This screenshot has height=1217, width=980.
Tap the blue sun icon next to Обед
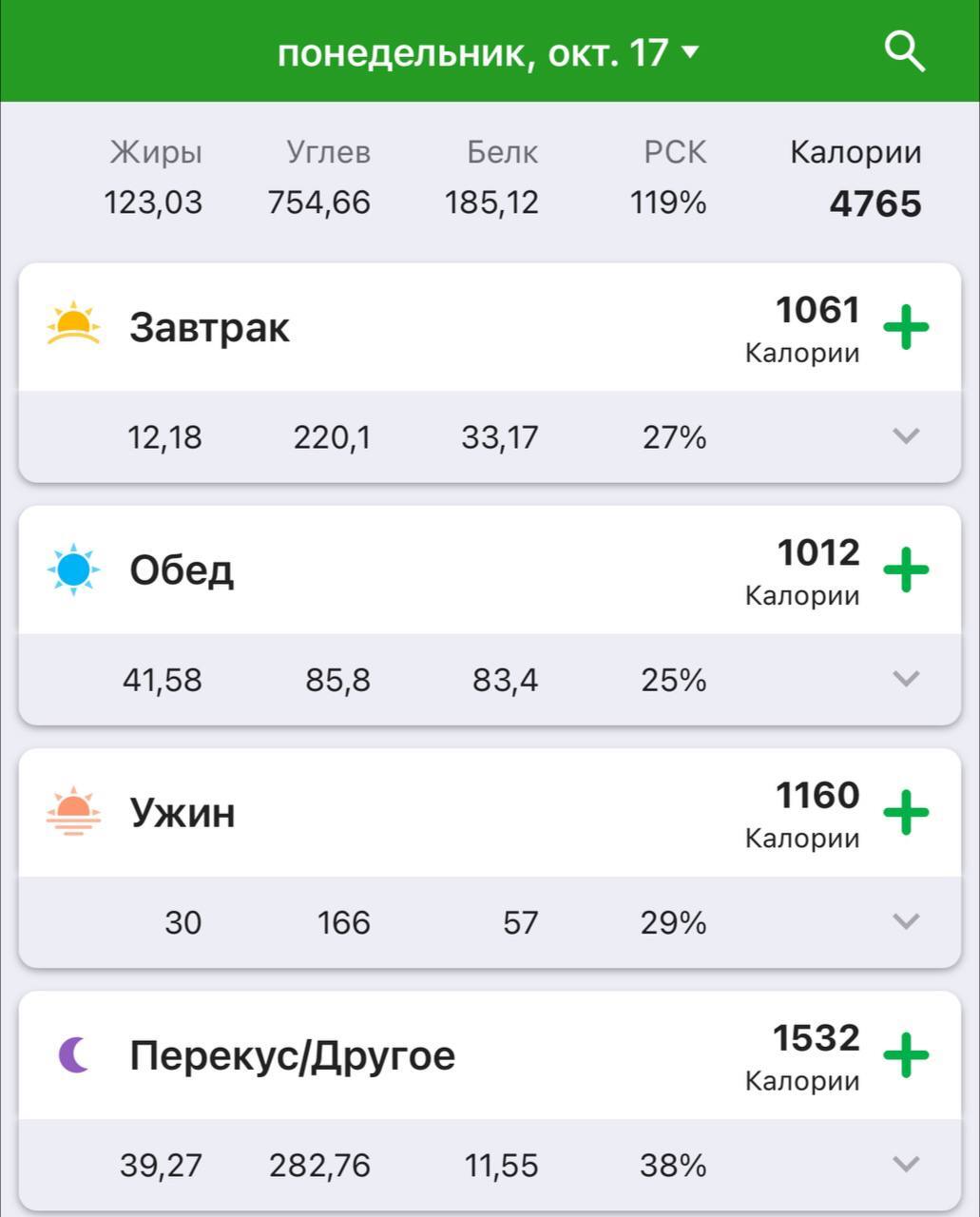pos(73,570)
